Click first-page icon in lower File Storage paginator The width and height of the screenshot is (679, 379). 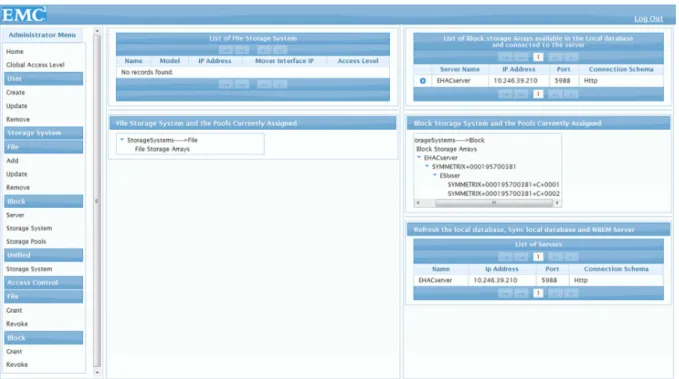[x=226, y=84]
